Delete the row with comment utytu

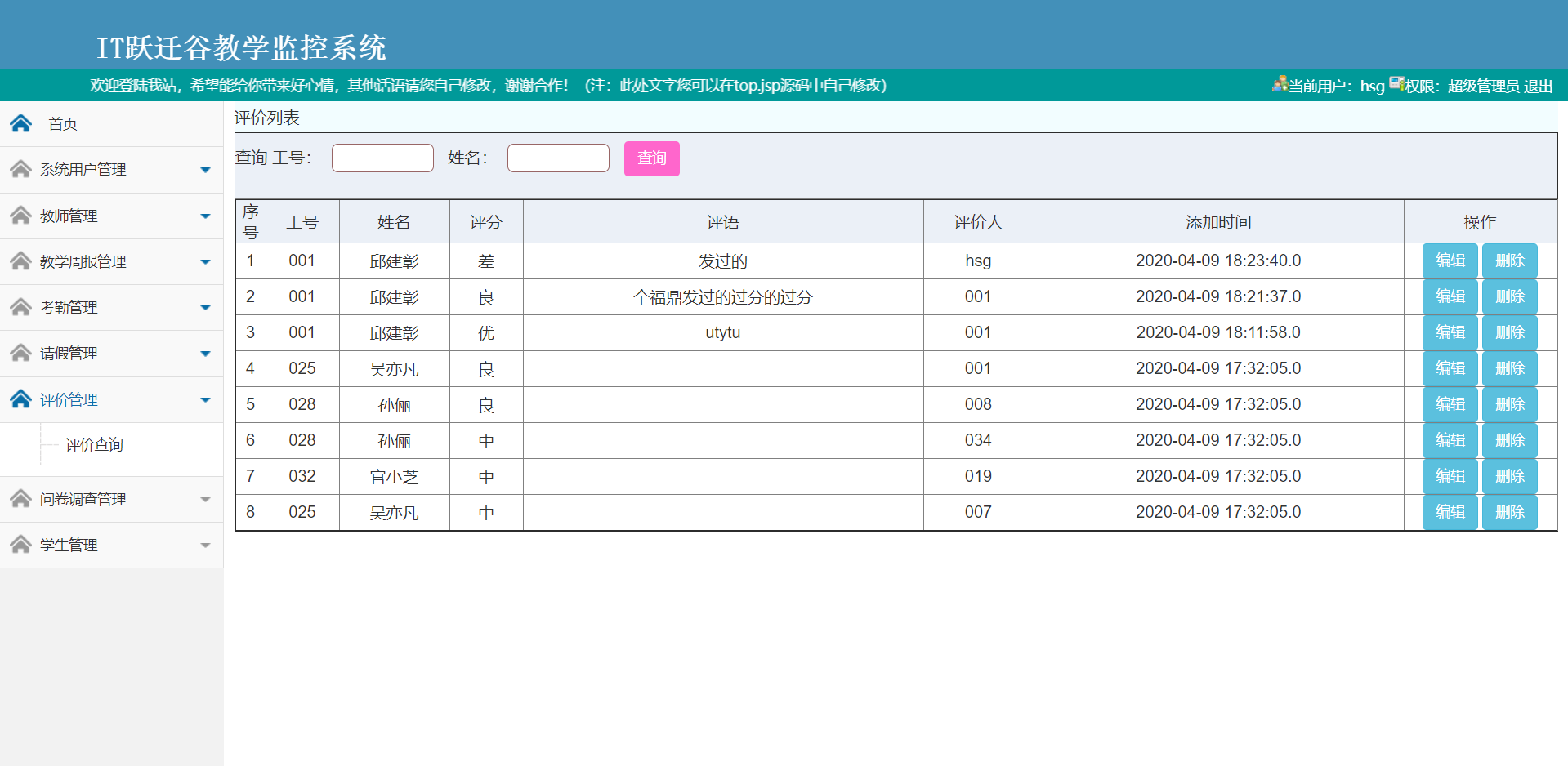pos(1510,332)
